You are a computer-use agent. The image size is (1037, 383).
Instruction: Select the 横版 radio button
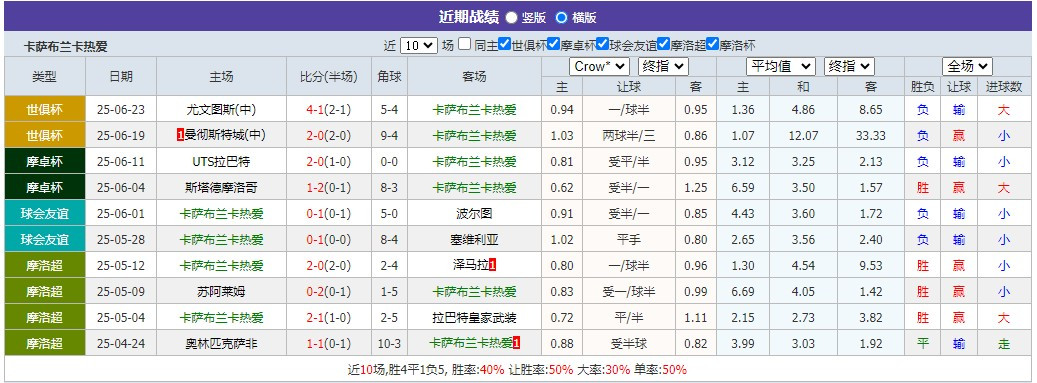561,18
